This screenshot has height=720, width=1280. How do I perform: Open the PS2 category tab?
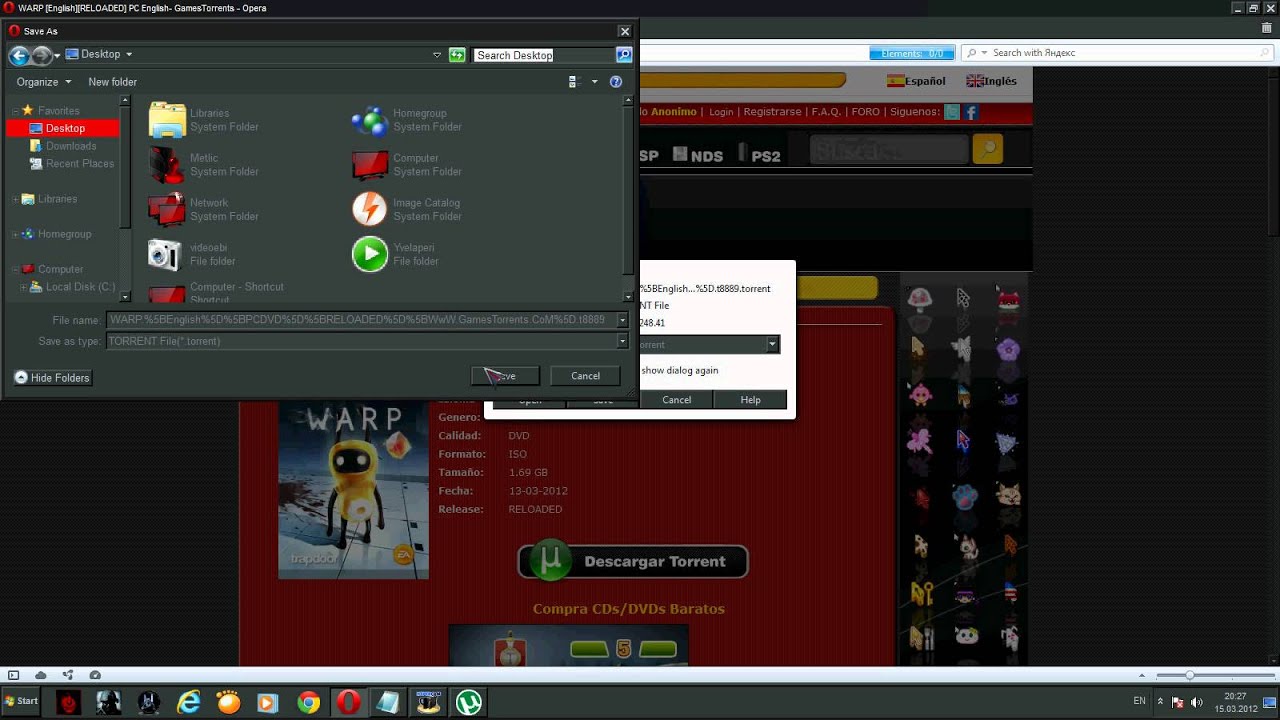pos(760,155)
